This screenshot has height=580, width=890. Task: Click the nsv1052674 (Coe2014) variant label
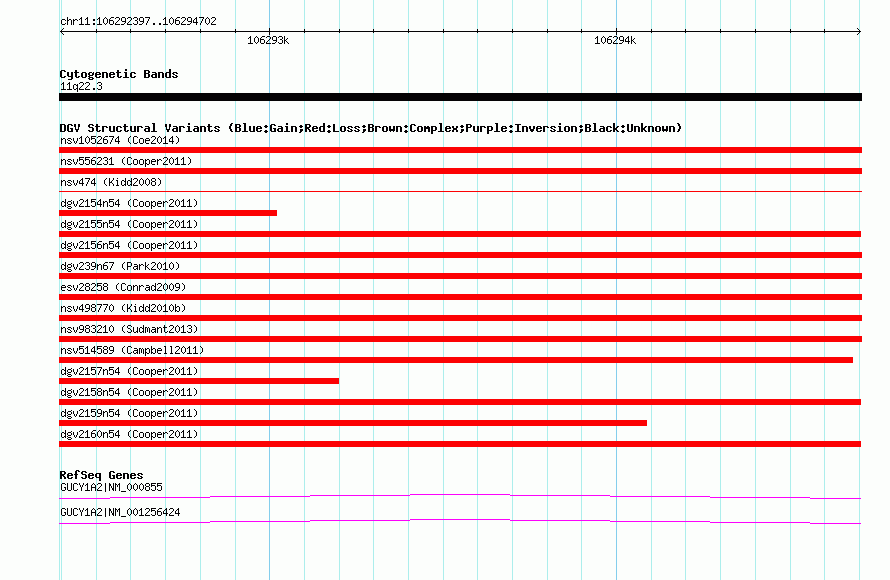[x=120, y=140]
